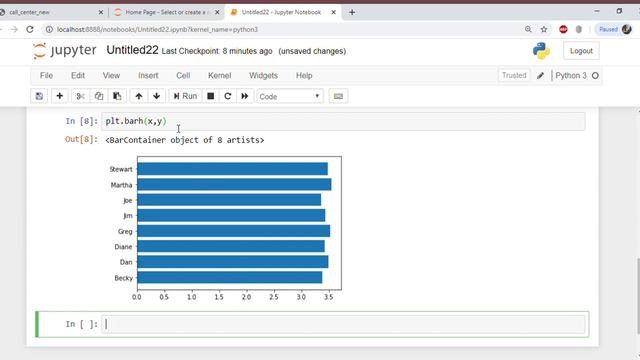The height and width of the screenshot is (360, 640).
Task: Open the command palette keyboard icon
Action: pyautogui.click(x=338, y=96)
